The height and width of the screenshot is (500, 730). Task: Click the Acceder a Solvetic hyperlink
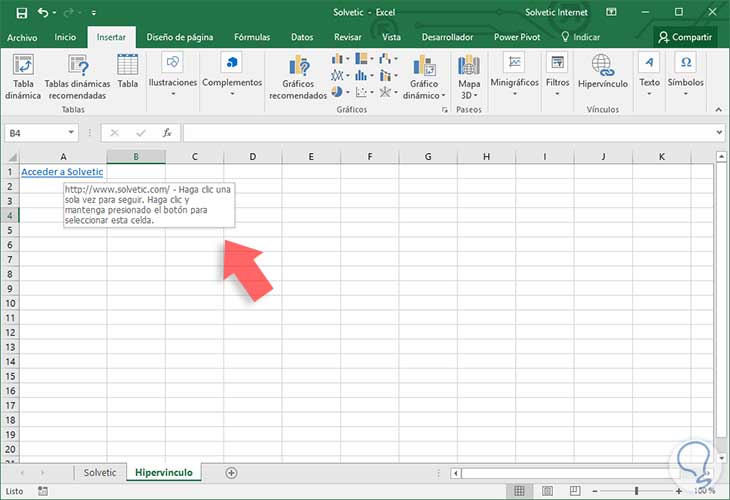click(62, 172)
